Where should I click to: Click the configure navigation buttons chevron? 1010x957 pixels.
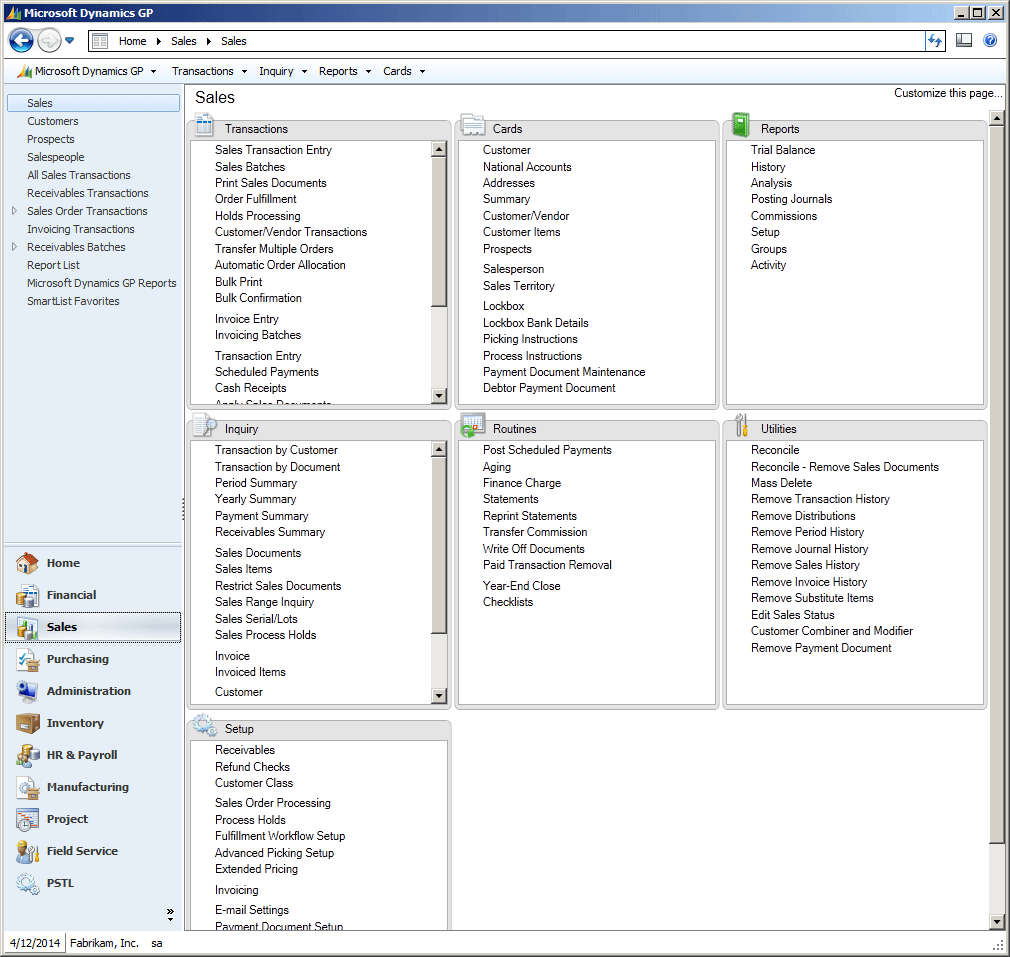[x=170, y=913]
